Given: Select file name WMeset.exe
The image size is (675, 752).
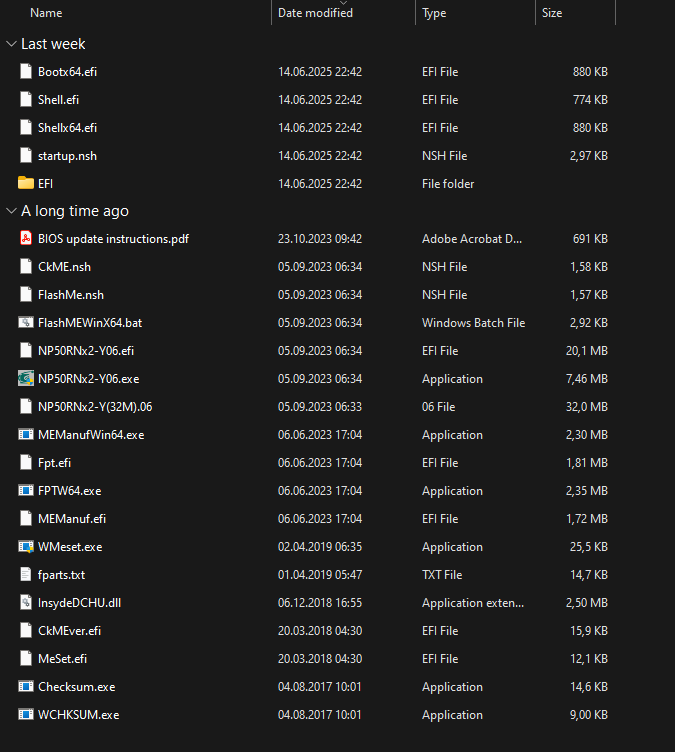Looking at the screenshot, I should point(70,546).
